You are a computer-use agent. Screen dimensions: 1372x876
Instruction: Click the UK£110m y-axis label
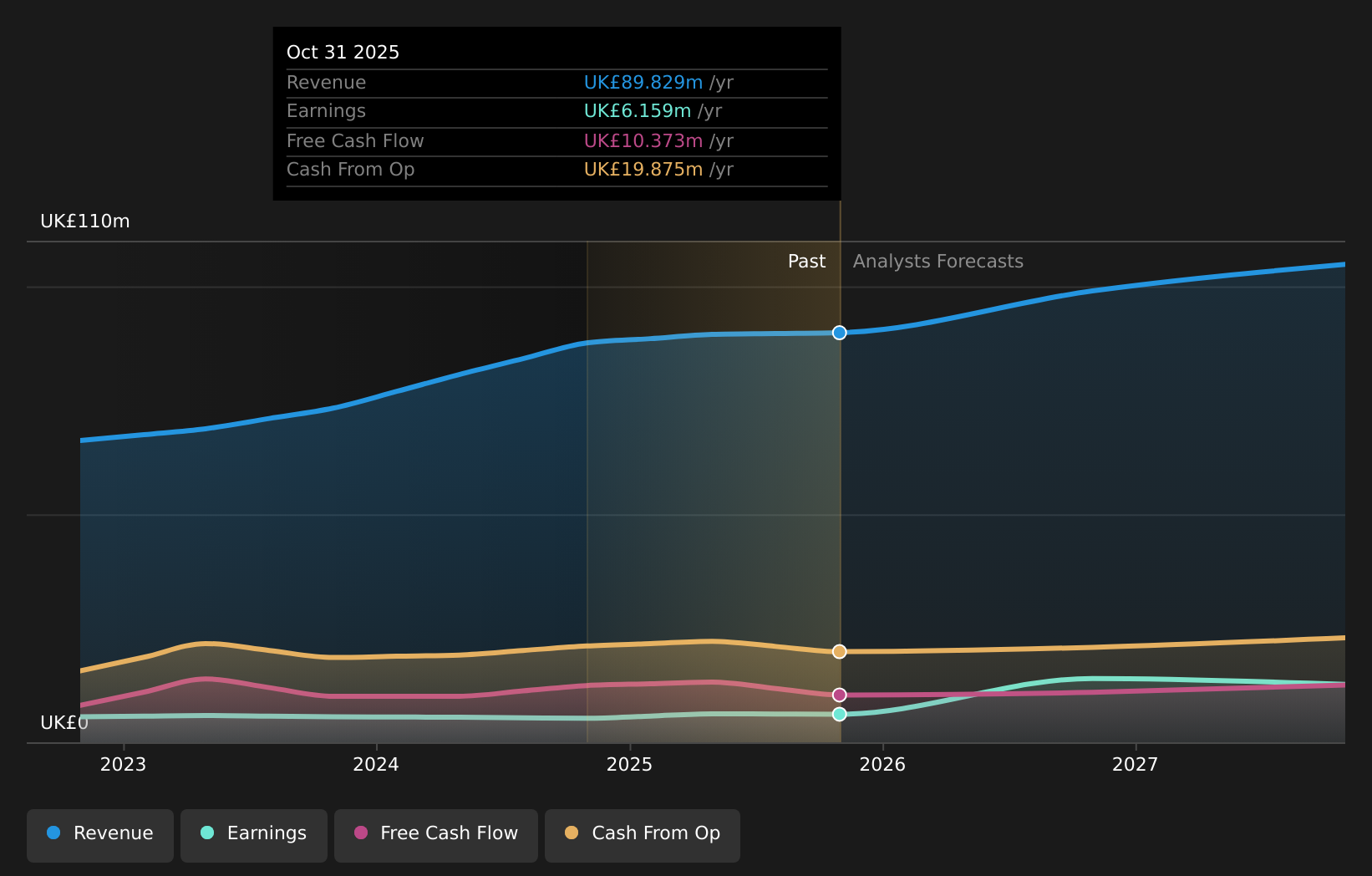tap(85, 222)
